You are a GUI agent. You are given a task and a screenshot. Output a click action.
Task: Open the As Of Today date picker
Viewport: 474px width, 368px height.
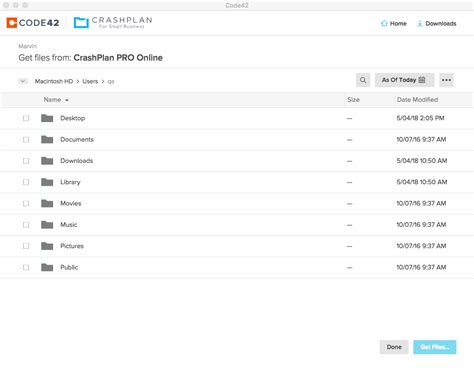(404, 80)
